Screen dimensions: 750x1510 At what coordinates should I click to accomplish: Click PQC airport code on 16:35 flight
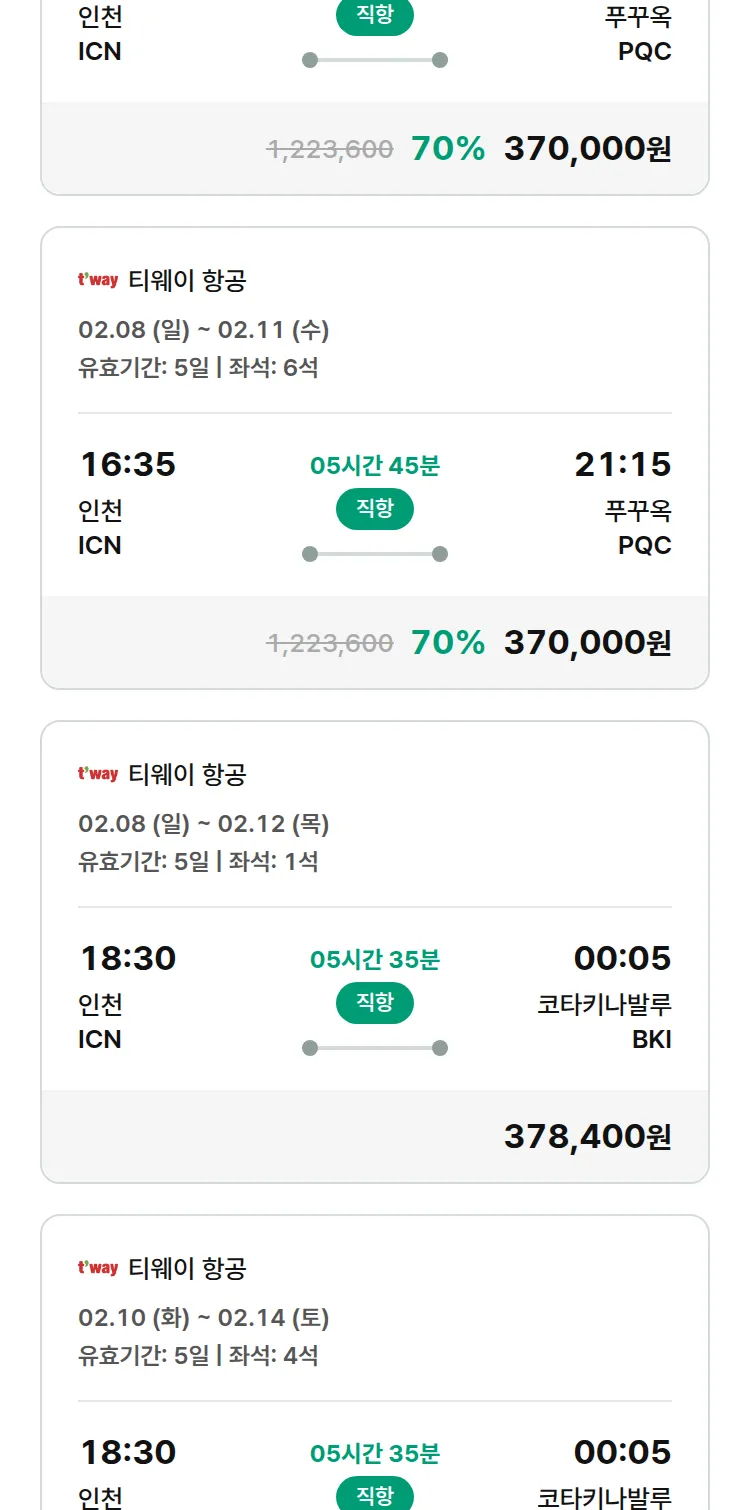644,546
